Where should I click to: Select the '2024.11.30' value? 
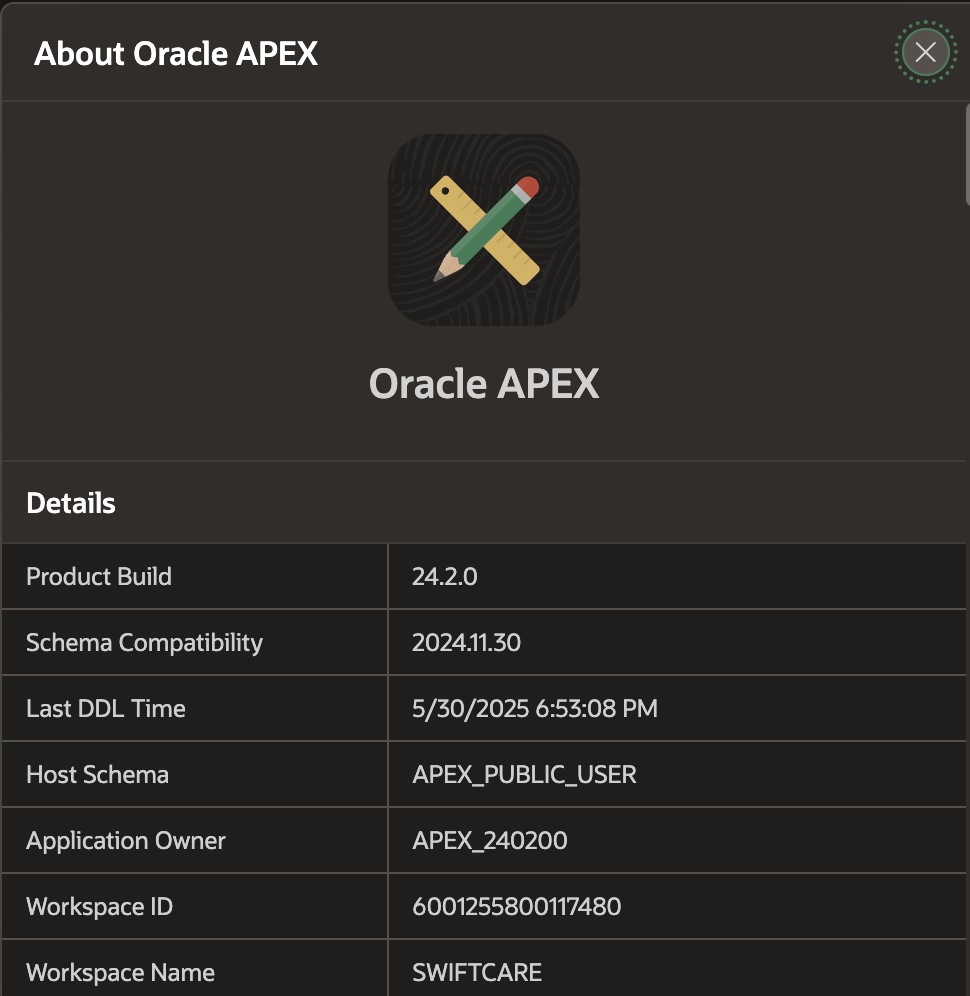(466, 642)
